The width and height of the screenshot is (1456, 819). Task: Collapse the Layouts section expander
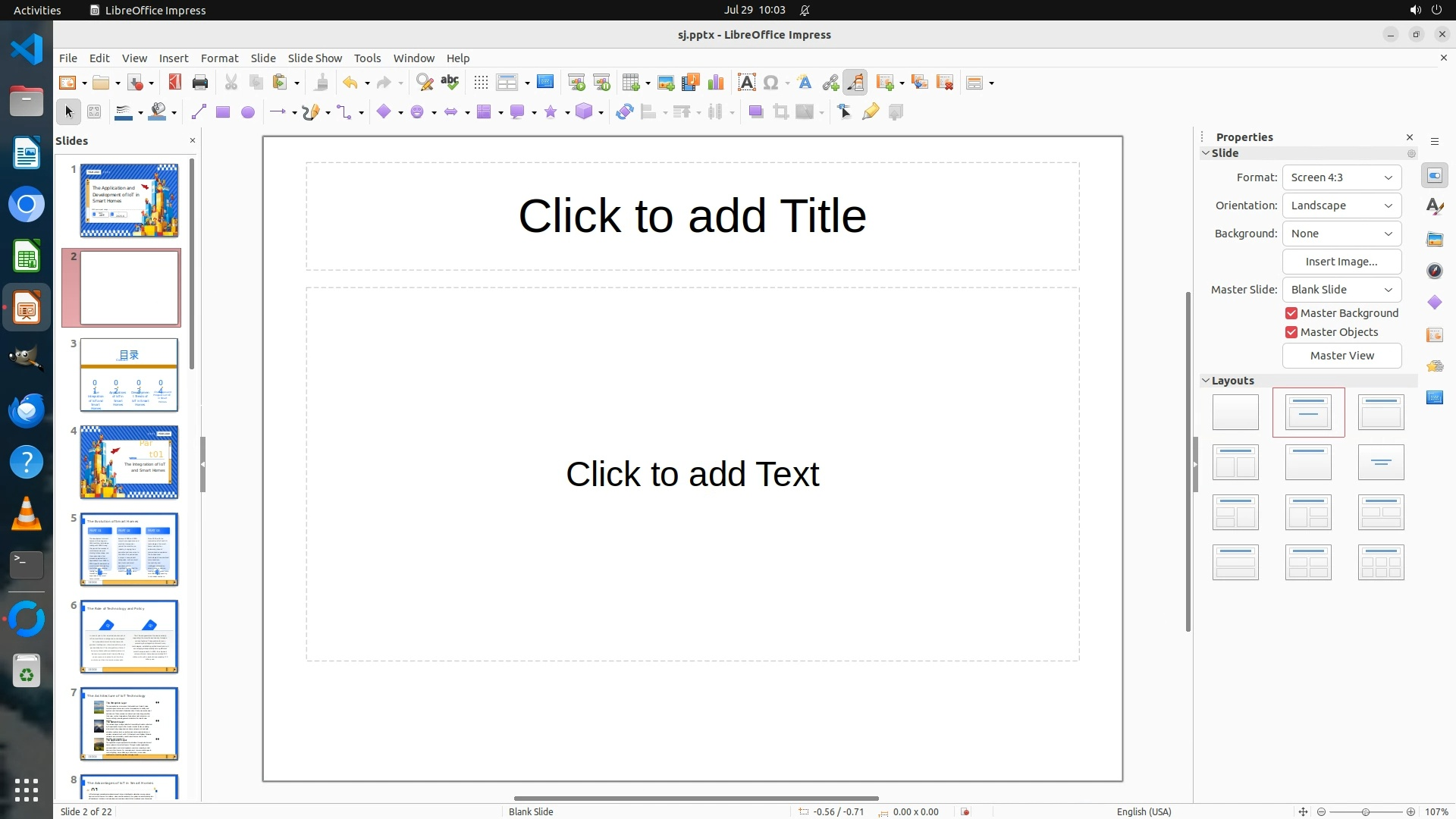click(x=1206, y=381)
